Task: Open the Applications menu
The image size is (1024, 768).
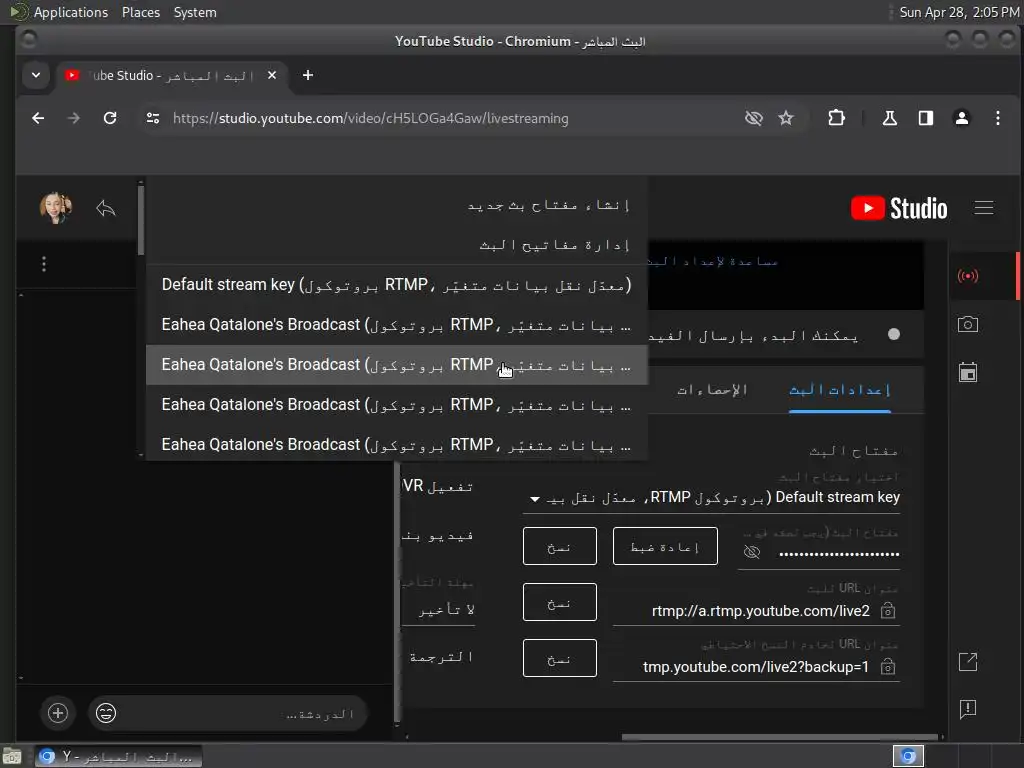Action: 71,12
